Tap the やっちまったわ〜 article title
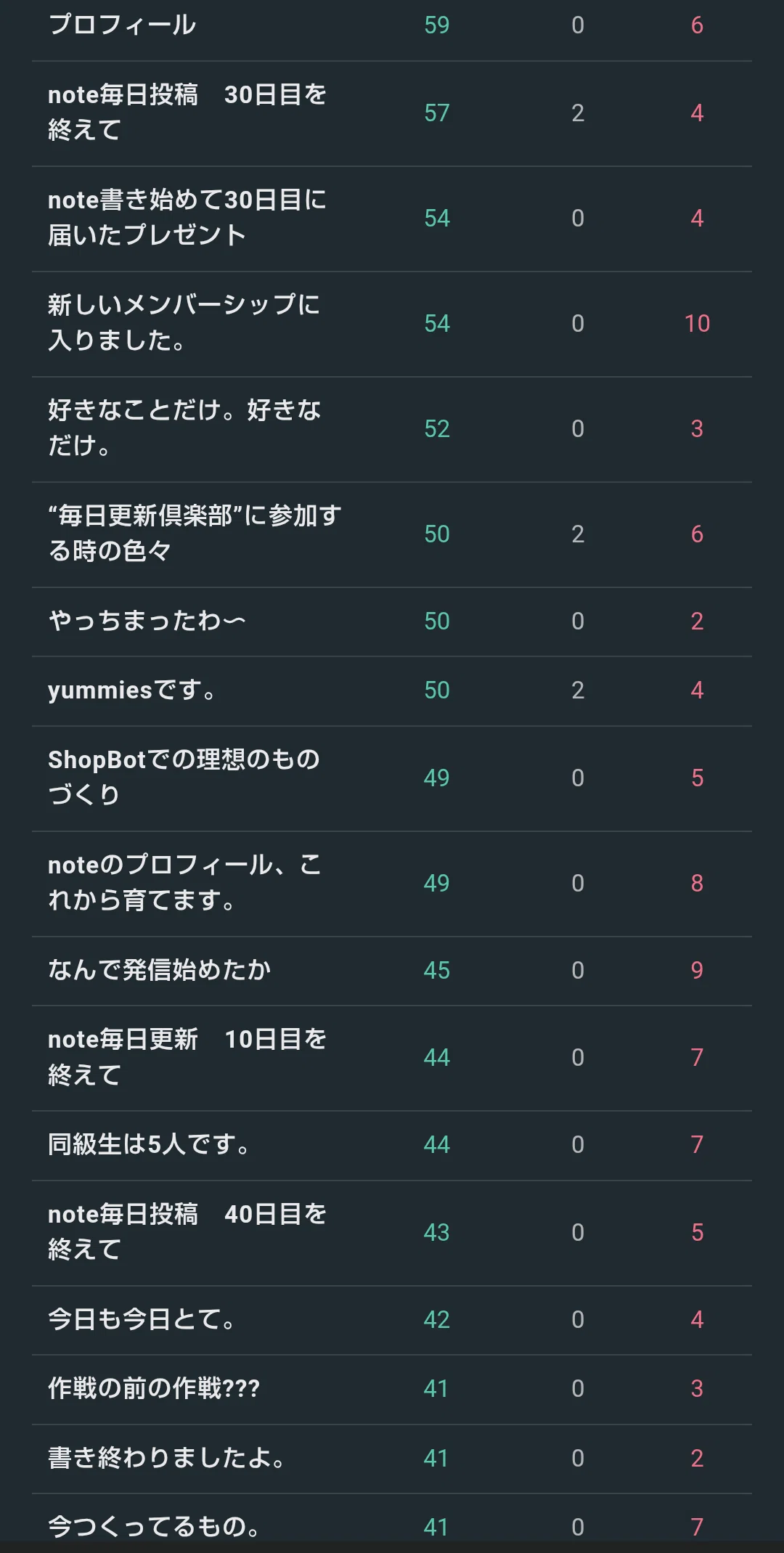 coord(147,621)
